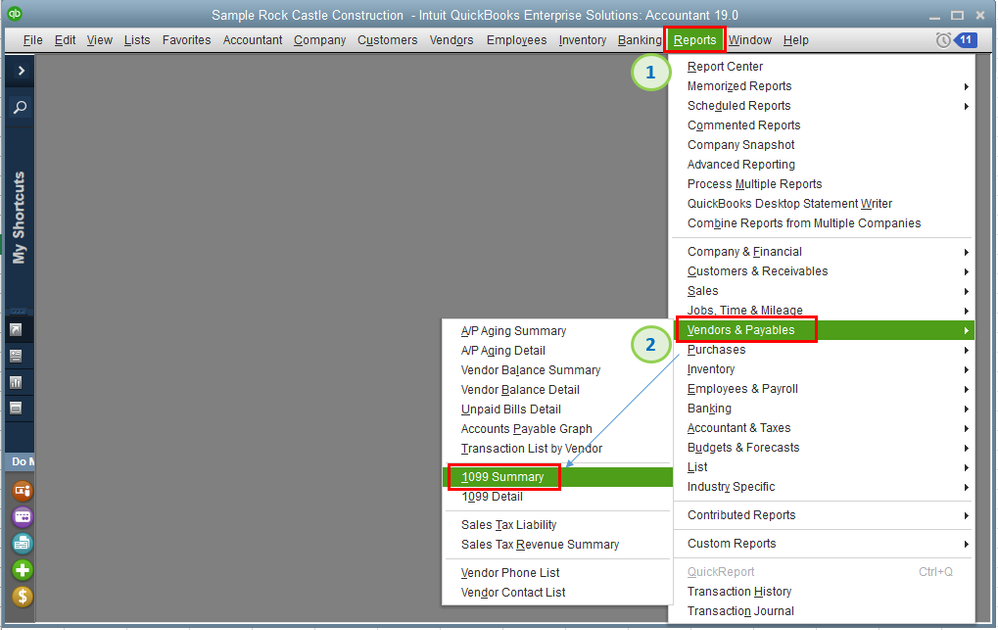
Task: Expand Company & Financial submenu
Action: pyautogui.click(x=822, y=252)
